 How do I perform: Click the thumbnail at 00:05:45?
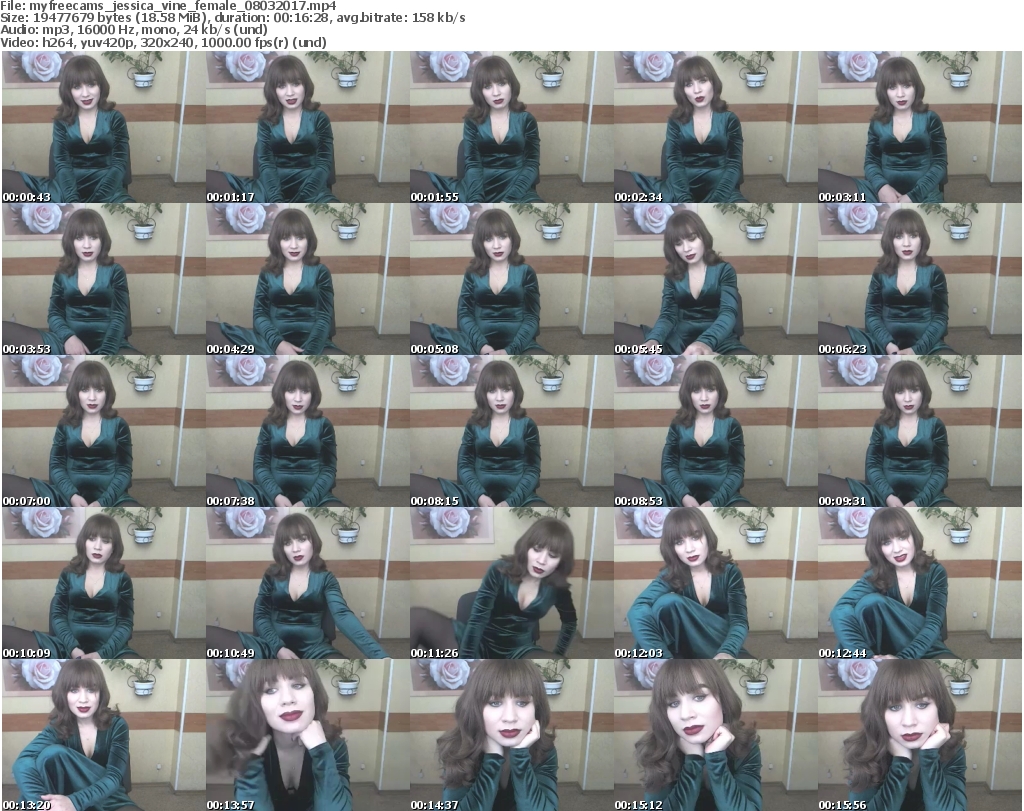715,279
